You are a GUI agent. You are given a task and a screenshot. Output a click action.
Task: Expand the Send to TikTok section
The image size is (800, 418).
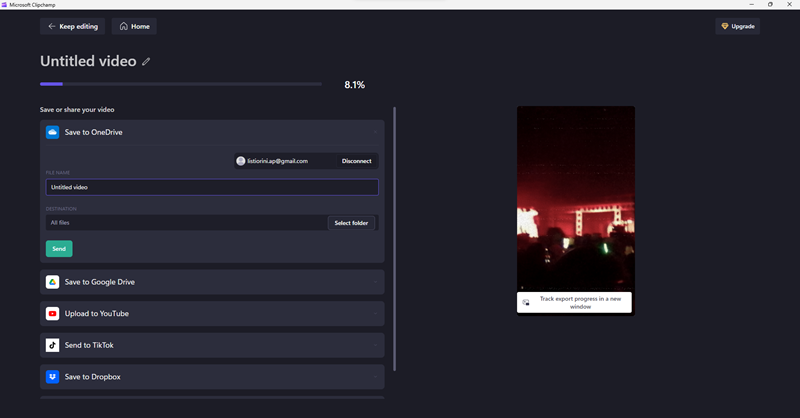click(x=212, y=345)
